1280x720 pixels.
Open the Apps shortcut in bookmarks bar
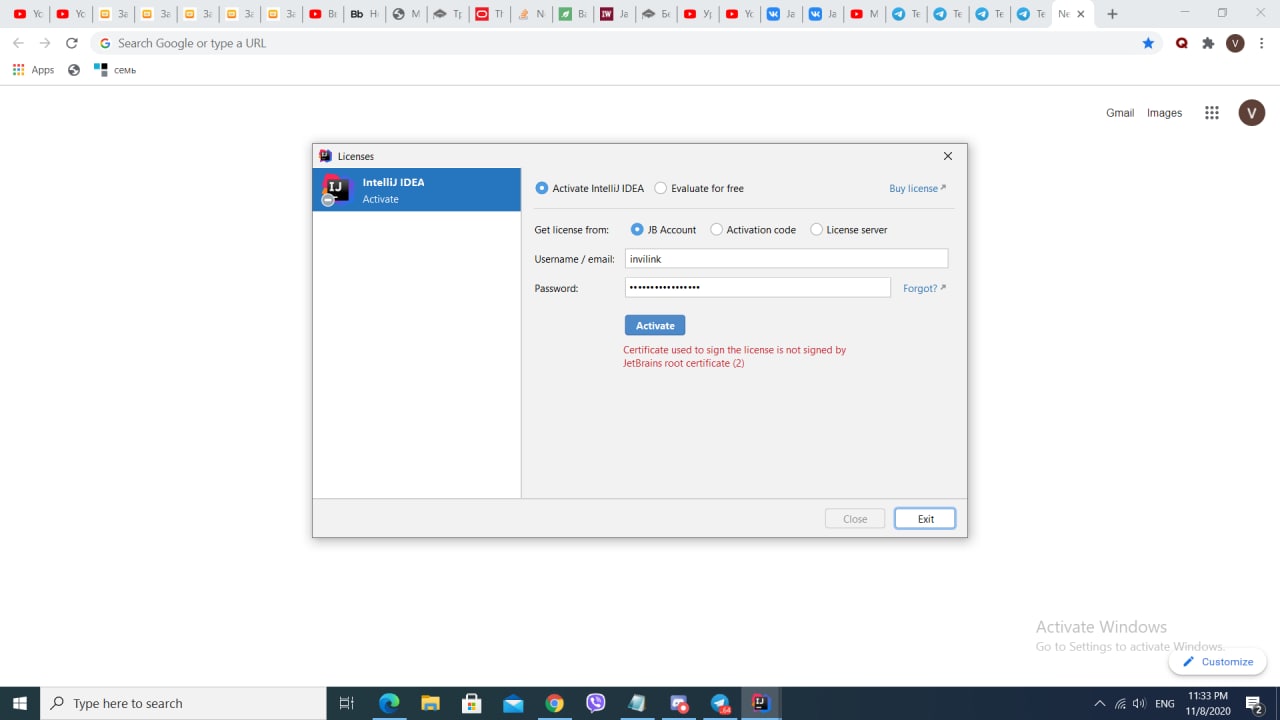coord(33,70)
